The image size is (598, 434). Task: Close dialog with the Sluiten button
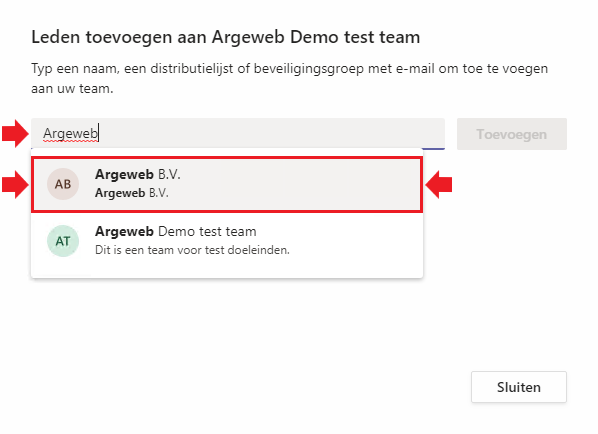pos(519,387)
